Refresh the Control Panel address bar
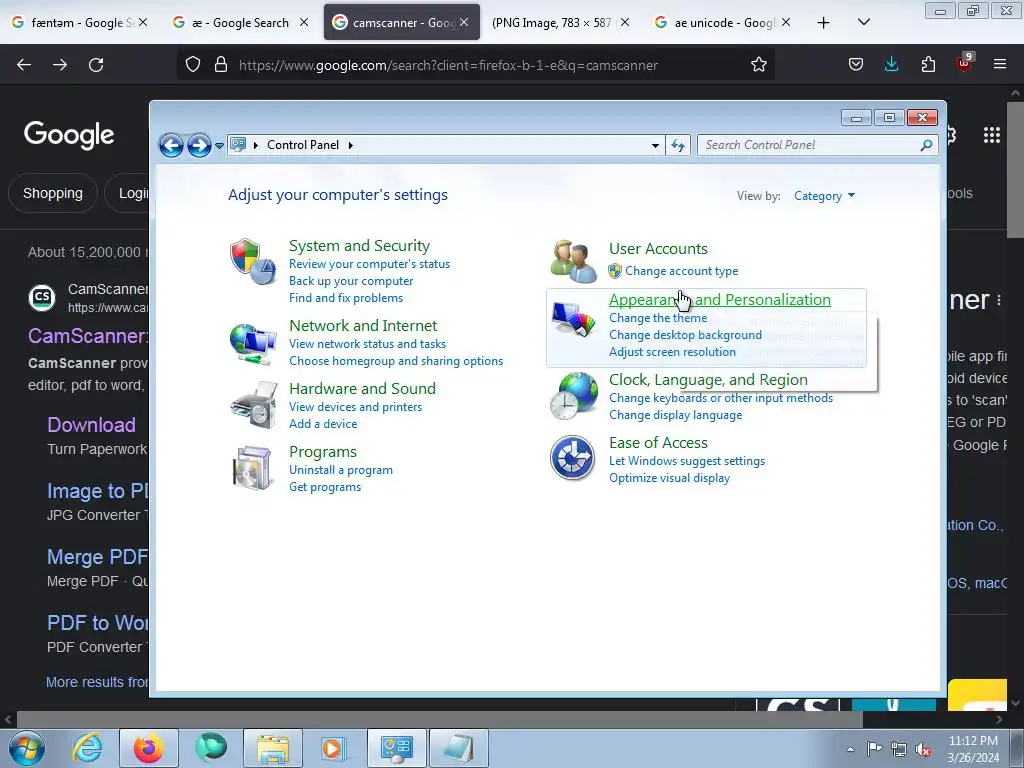Screen dimensions: 1024x768 [x=678, y=146]
